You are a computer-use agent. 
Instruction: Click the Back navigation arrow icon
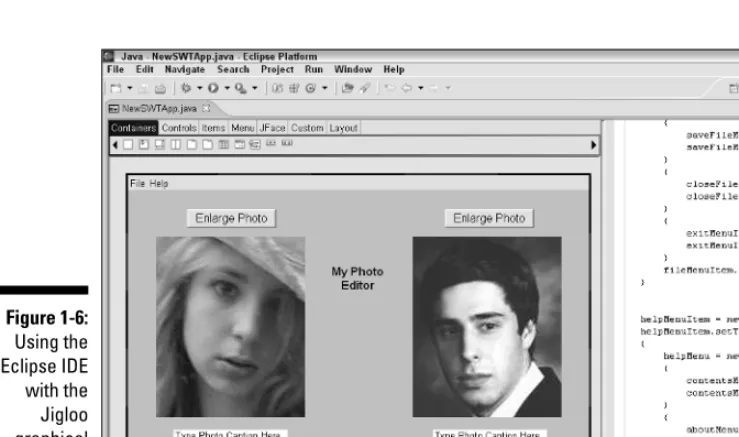coord(406,88)
